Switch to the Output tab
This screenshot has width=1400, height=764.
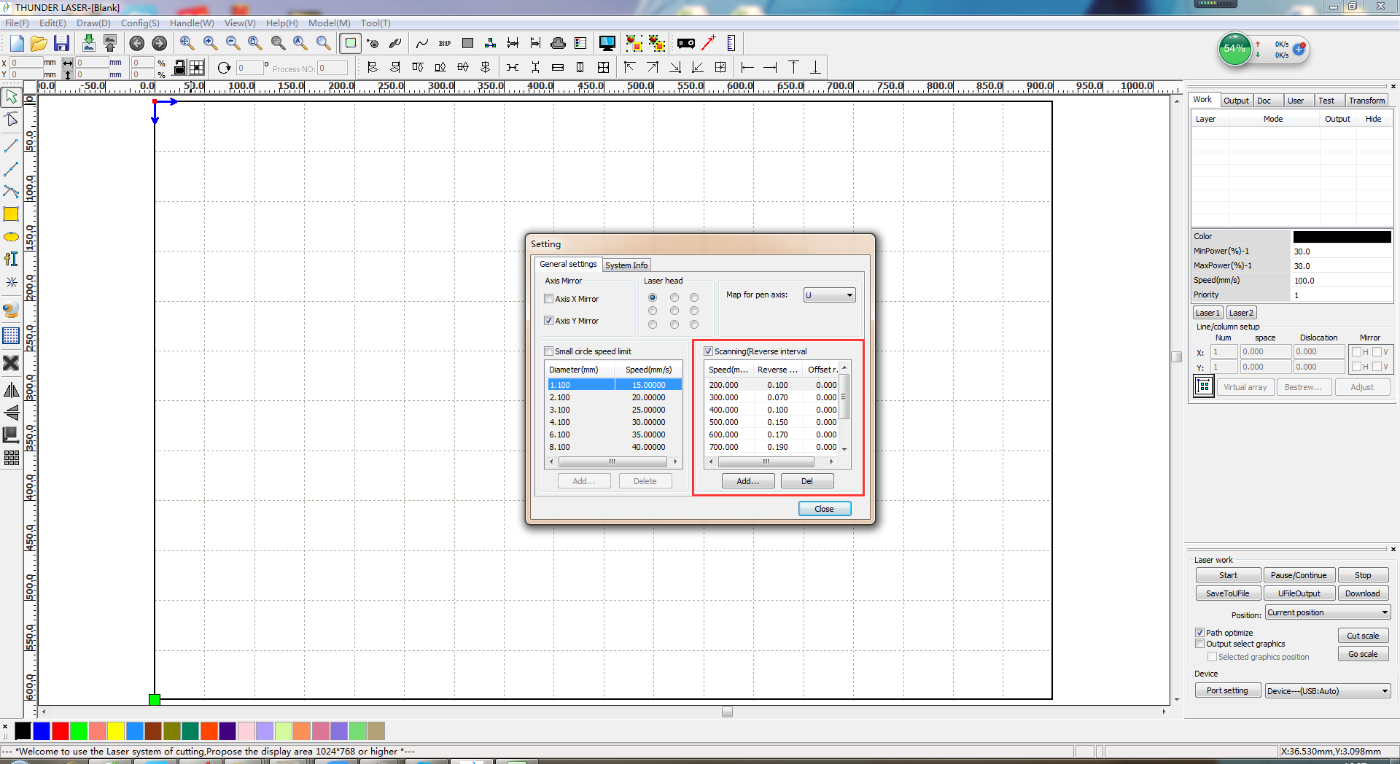click(x=1236, y=100)
